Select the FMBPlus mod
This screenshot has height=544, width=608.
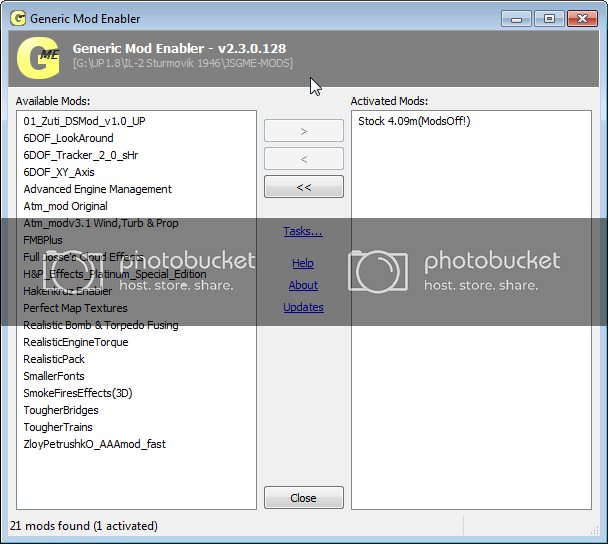click(43, 240)
